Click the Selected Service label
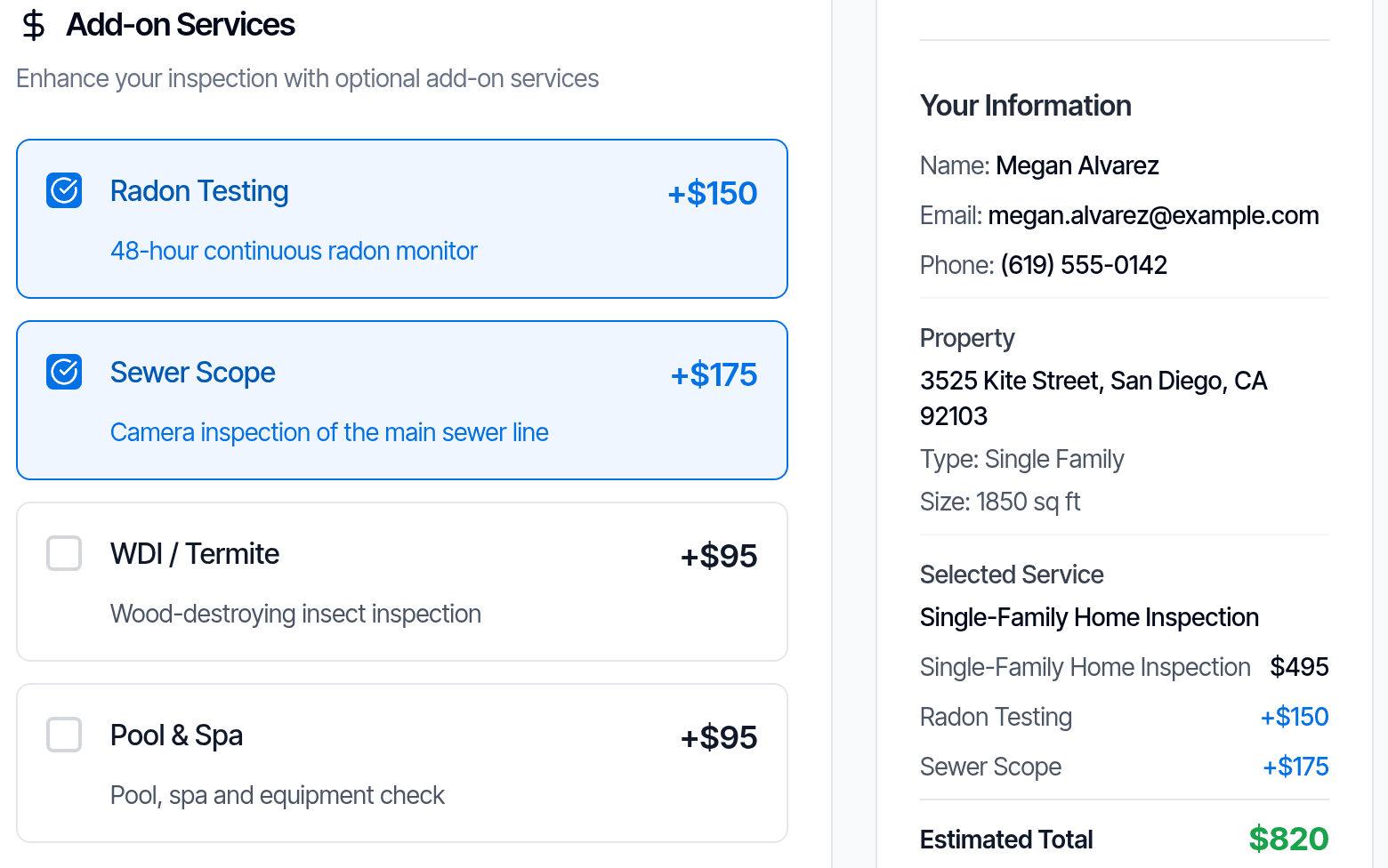 click(1012, 575)
